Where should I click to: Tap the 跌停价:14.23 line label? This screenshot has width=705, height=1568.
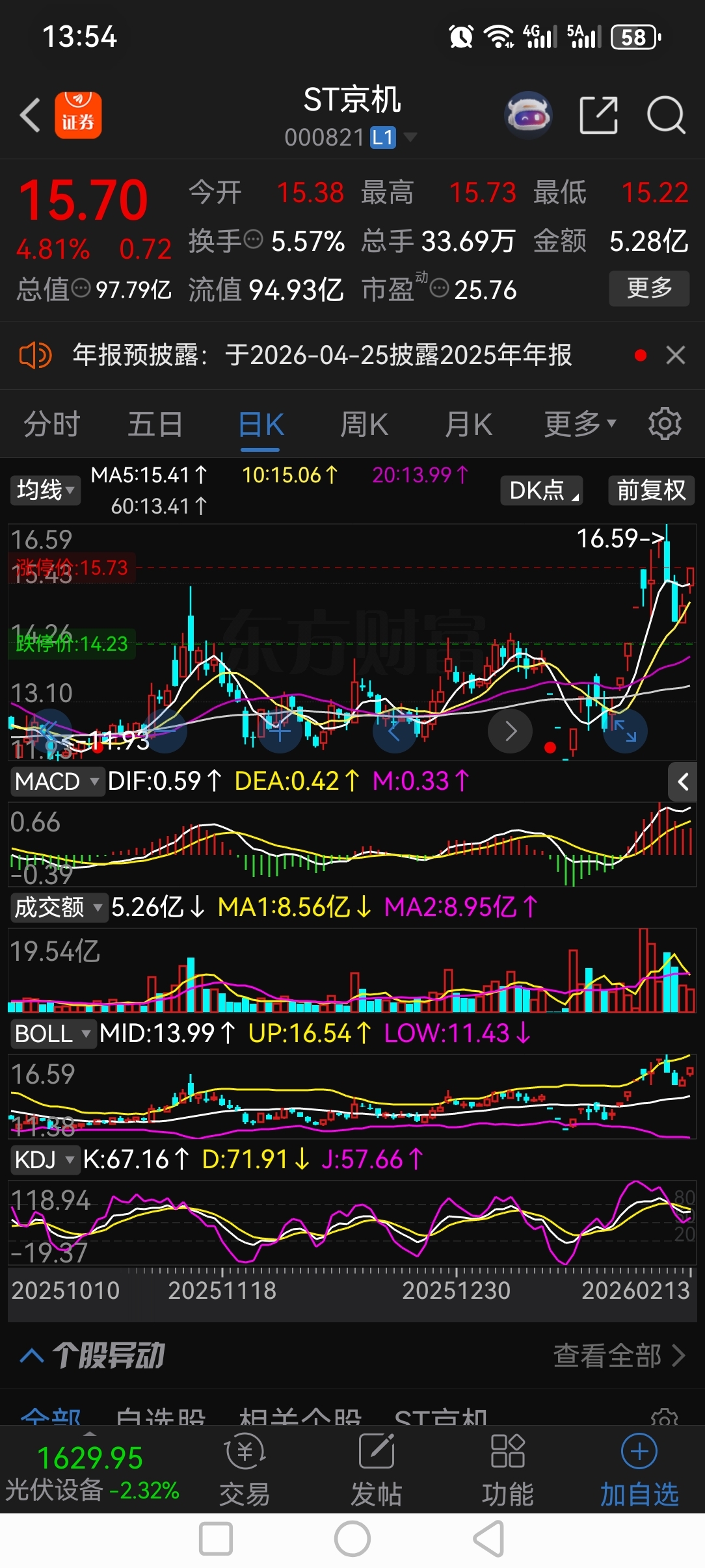72,644
